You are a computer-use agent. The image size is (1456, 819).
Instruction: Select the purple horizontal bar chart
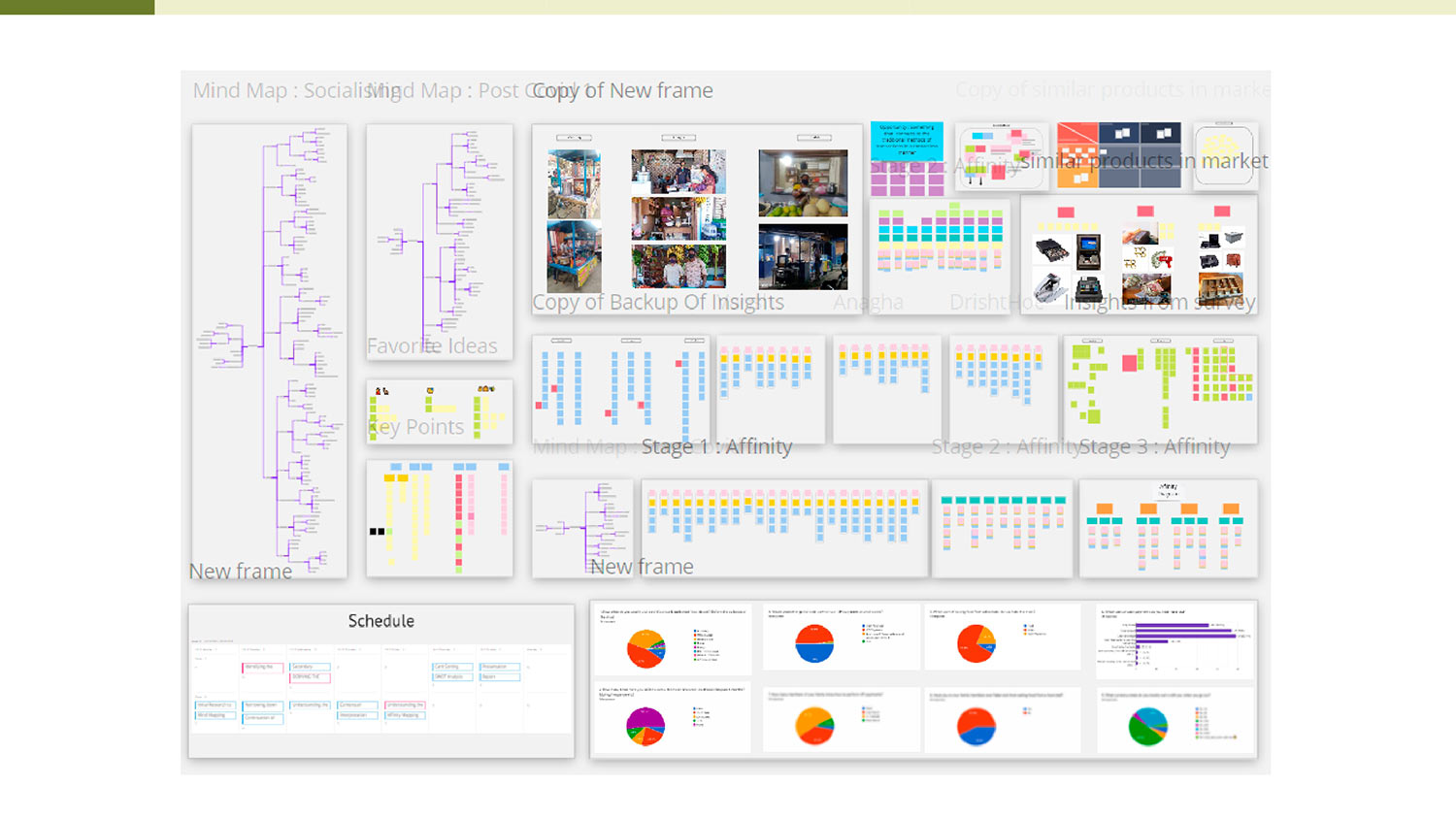[1176, 640]
